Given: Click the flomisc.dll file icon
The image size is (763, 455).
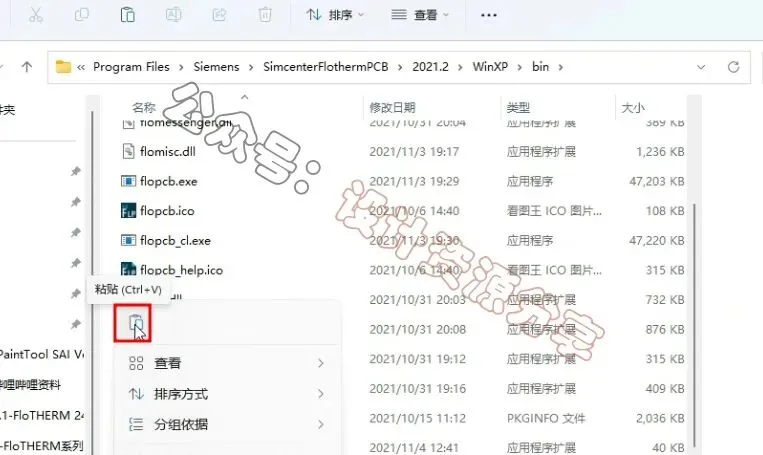Looking at the screenshot, I should pos(128,151).
